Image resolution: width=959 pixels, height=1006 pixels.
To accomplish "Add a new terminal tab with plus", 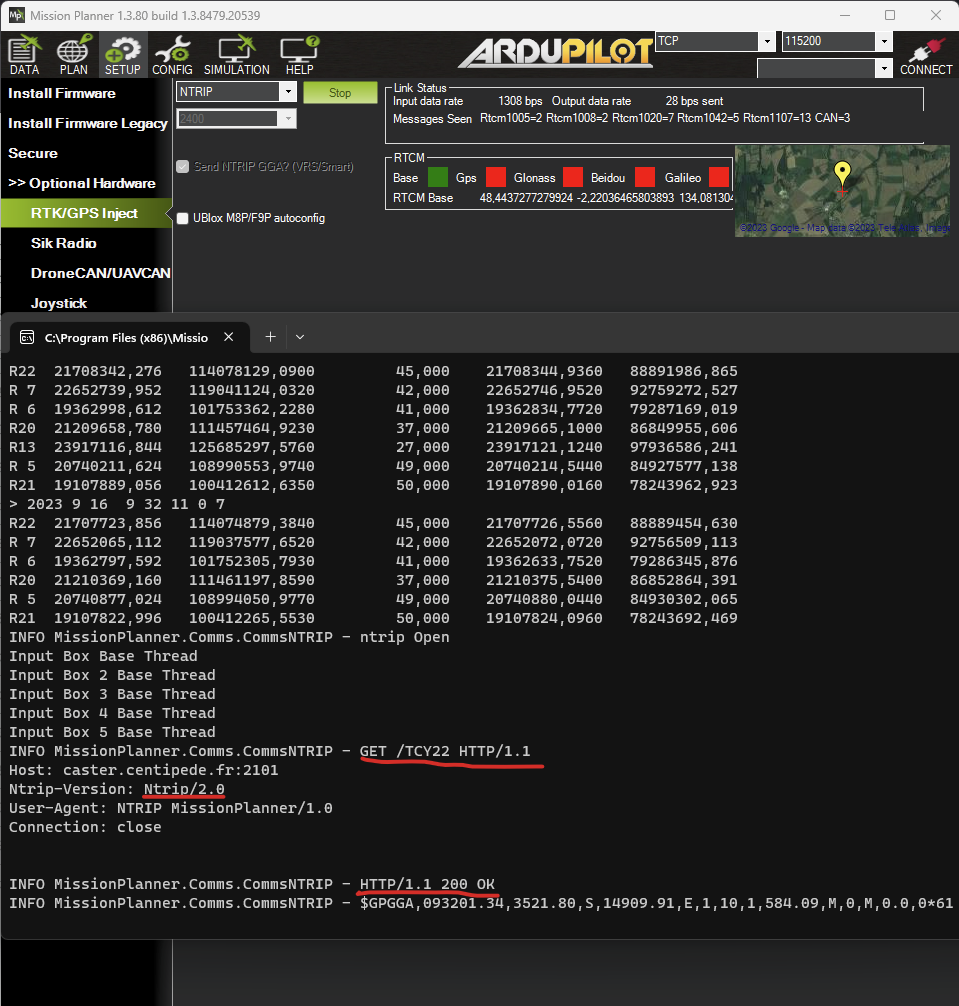I will pos(271,337).
